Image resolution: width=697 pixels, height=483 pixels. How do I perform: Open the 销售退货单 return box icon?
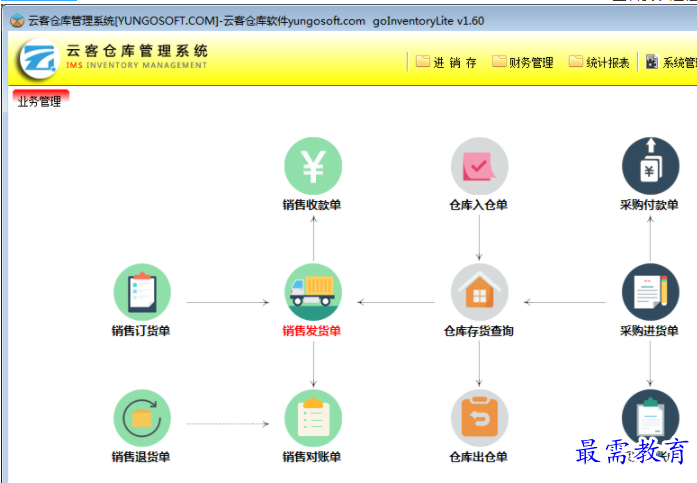[x=142, y=418]
